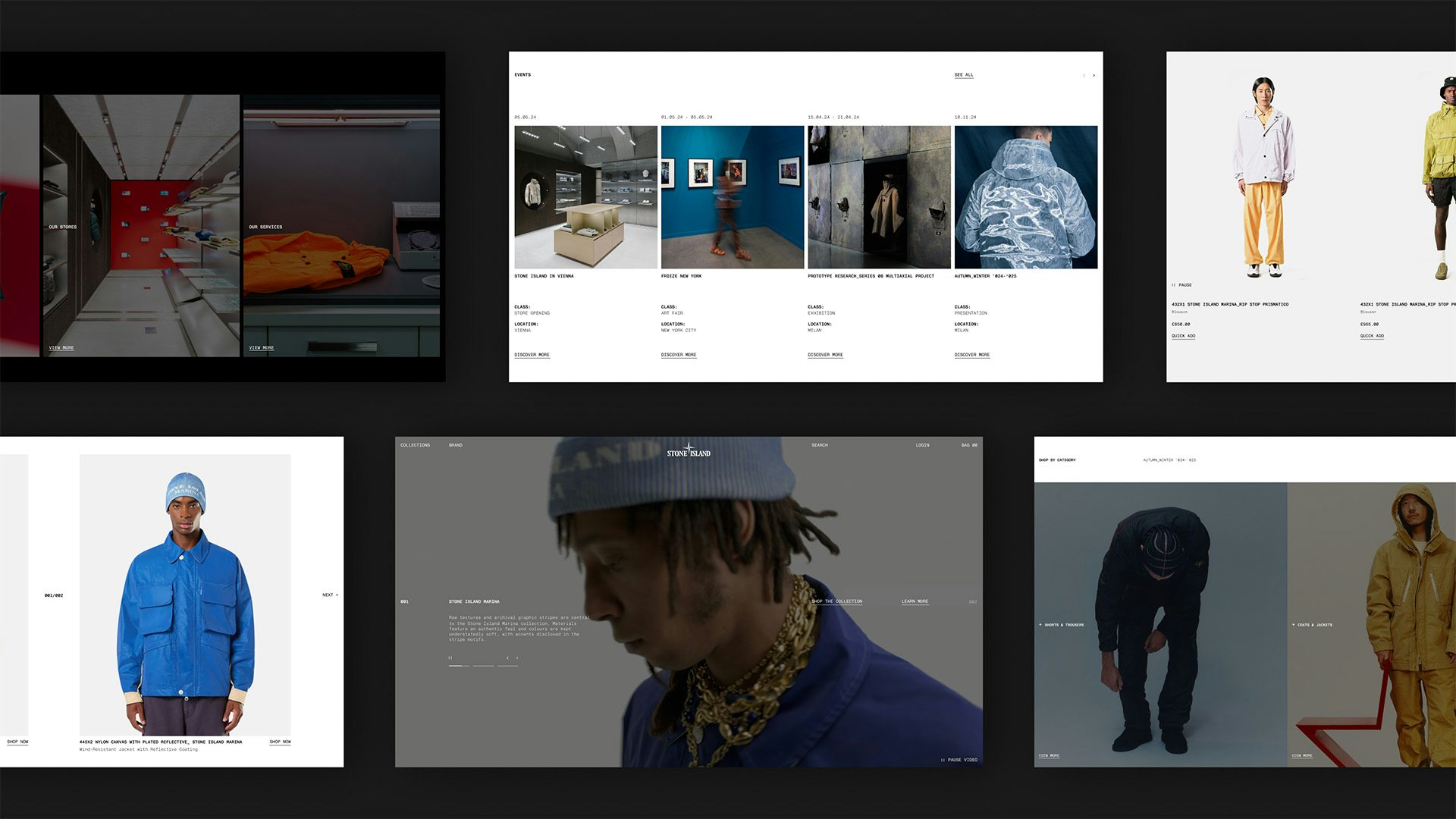Click Discover More under Prototype Research event
This screenshot has height=819, width=1456.
(825, 355)
